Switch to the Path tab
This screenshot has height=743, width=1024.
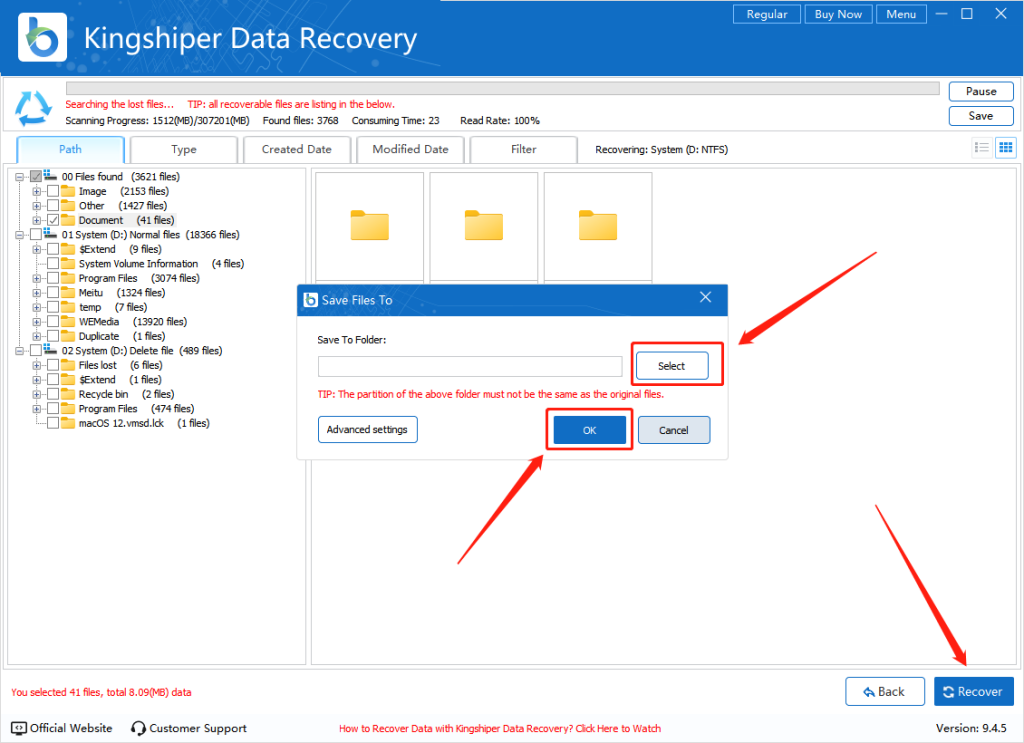71,150
